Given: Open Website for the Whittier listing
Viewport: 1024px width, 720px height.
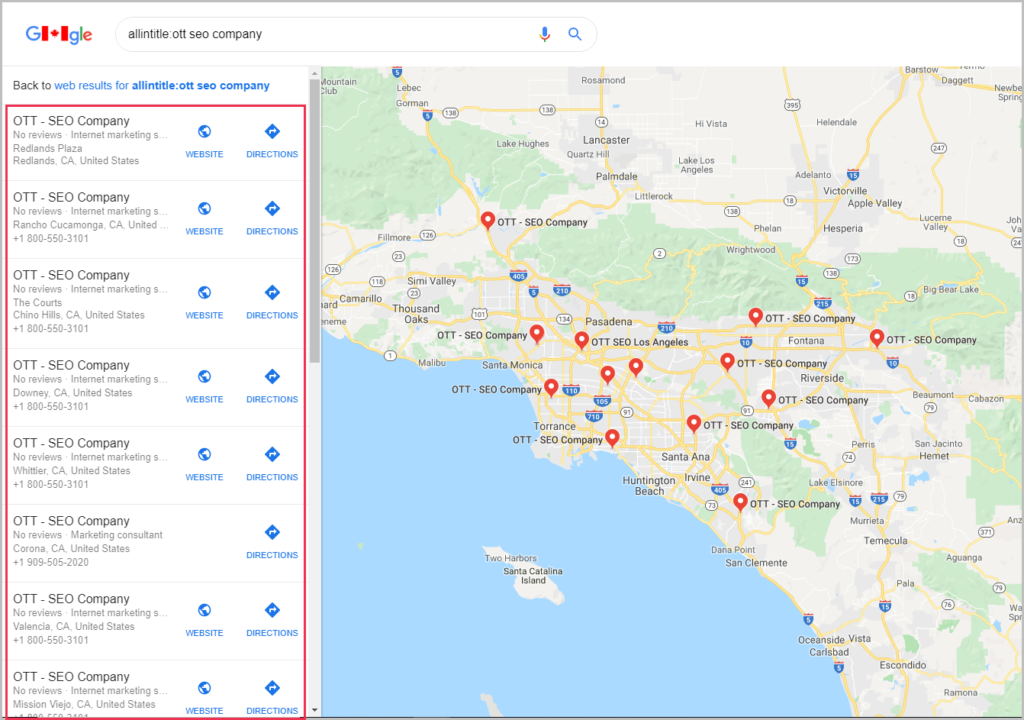Looking at the screenshot, I should [x=204, y=463].
